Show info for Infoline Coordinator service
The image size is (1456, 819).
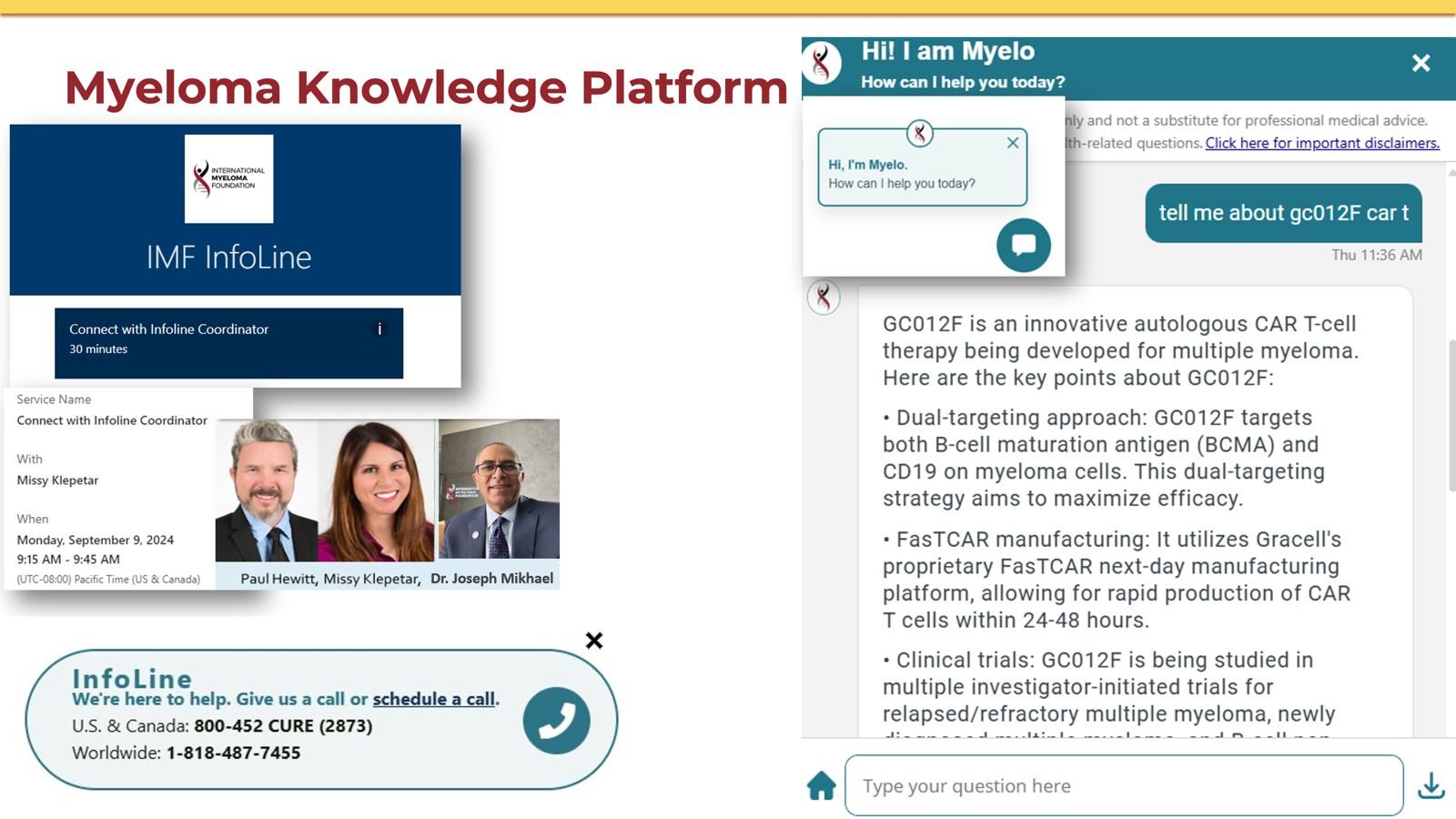379,329
